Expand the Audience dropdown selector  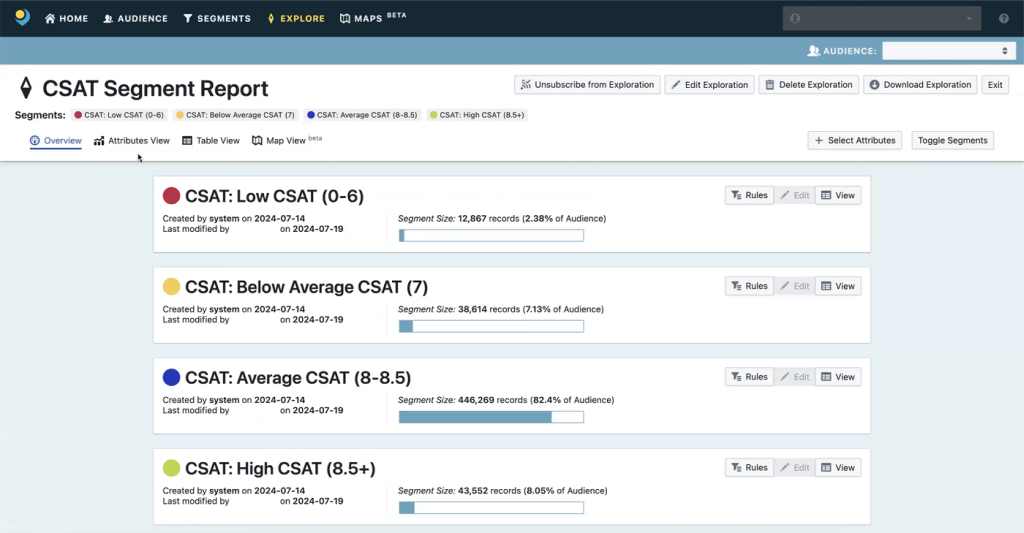(948, 51)
